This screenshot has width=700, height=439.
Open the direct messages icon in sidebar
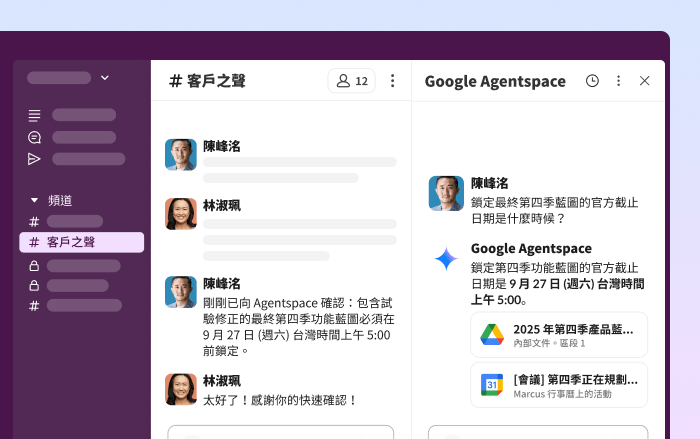pyautogui.click(x=35, y=137)
